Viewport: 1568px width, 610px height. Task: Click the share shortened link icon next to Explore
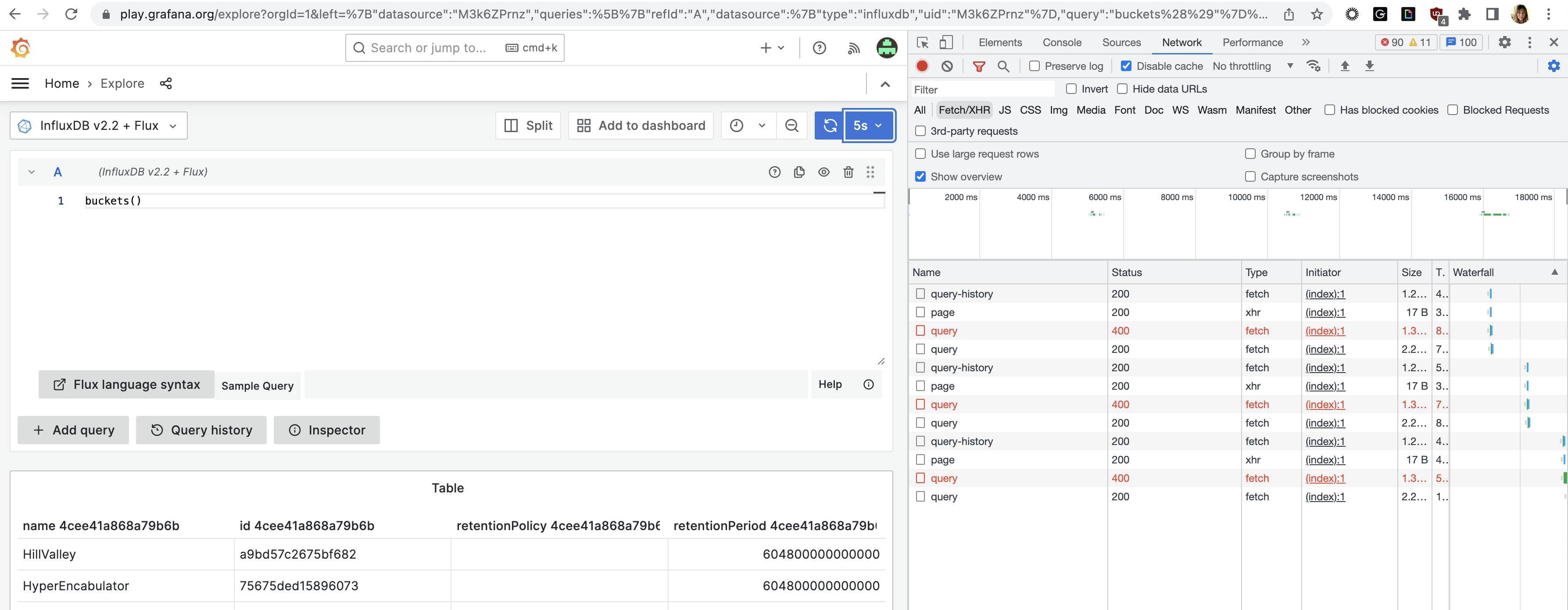pyautogui.click(x=165, y=83)
